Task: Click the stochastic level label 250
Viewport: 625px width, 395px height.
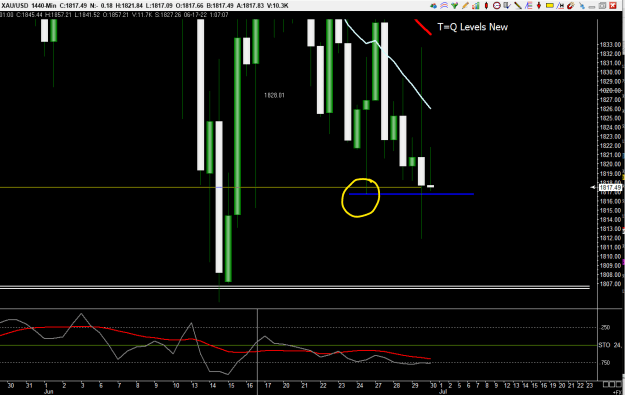Action: point(605,327)
